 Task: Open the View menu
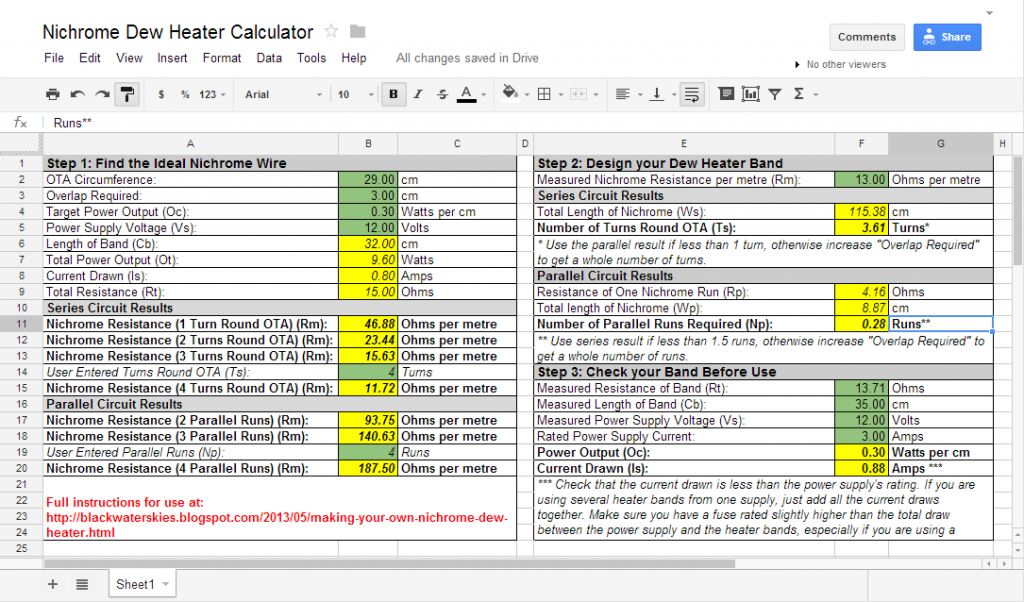[129, 58]
